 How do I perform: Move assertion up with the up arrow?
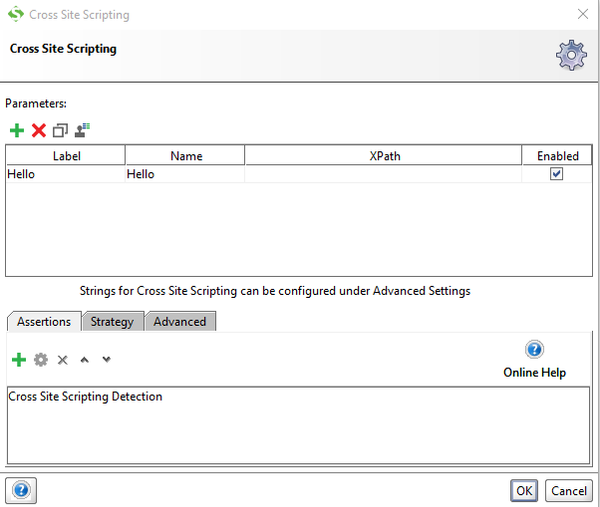click(84, 359)
